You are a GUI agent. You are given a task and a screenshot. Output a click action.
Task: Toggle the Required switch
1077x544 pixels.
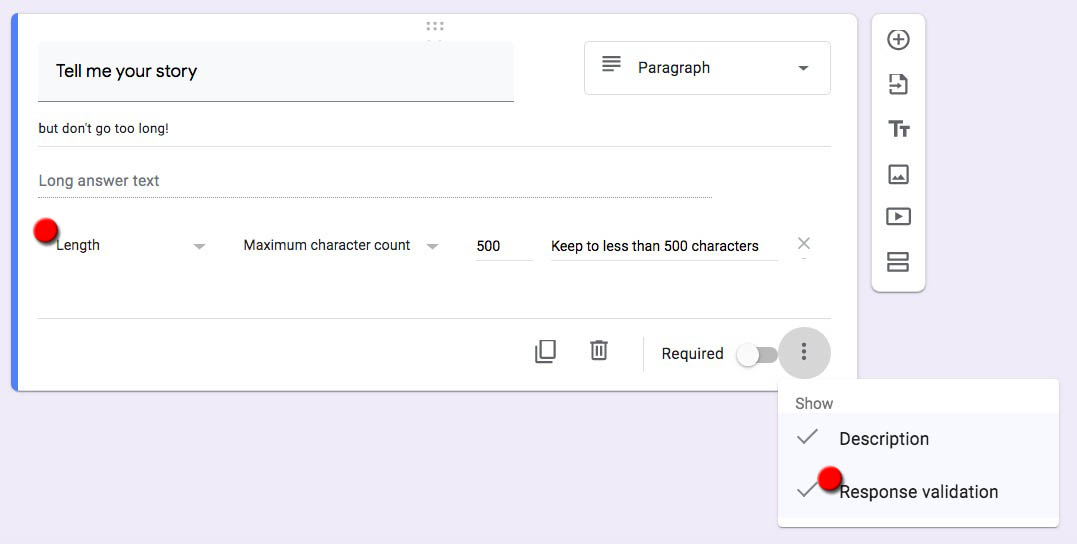click(756, 354)
